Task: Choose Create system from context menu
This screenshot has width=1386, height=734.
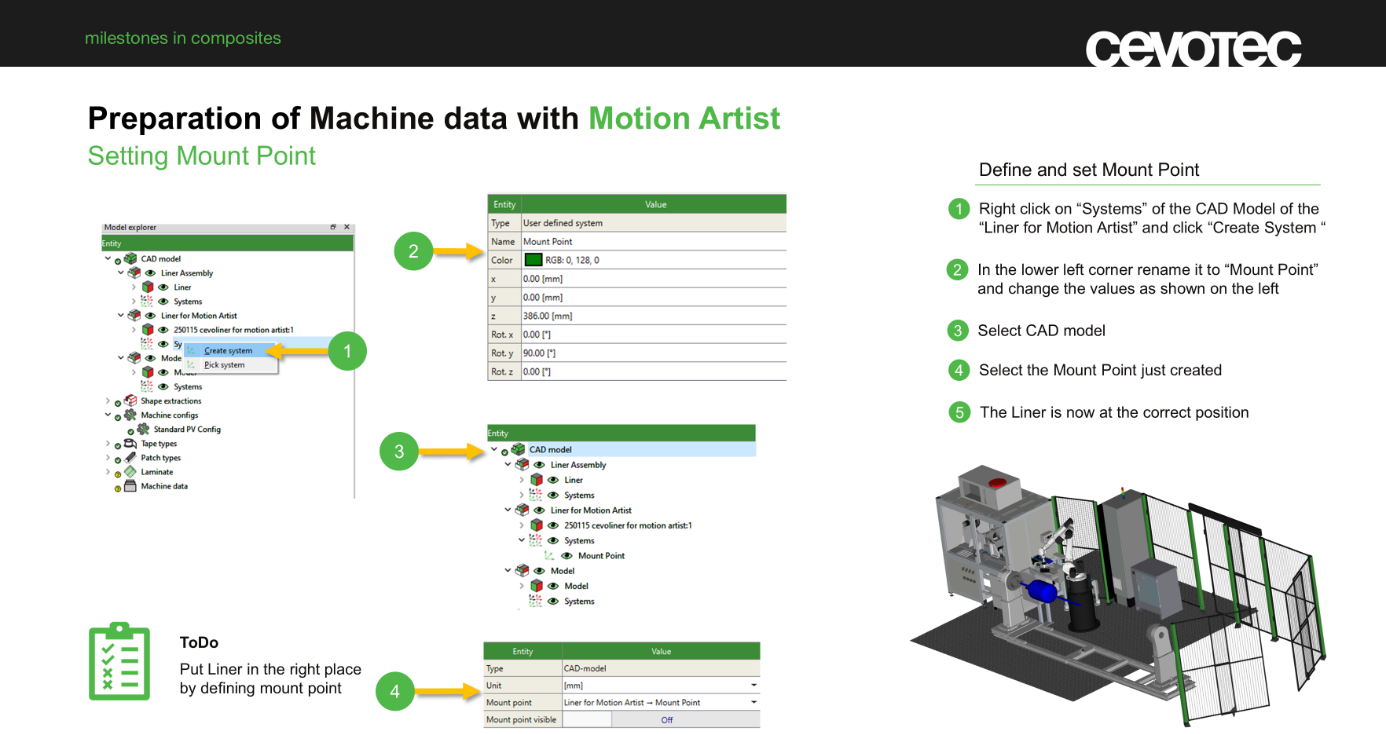Action: point(230,351)
